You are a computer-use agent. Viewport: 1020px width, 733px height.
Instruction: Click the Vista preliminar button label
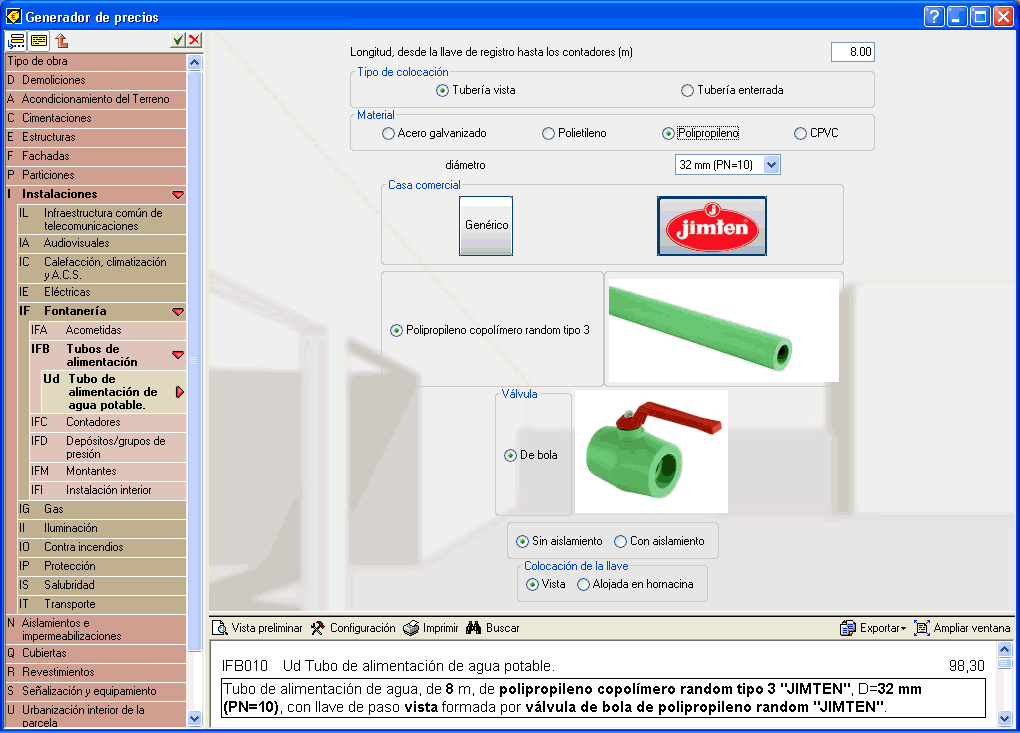click(267, 628)
